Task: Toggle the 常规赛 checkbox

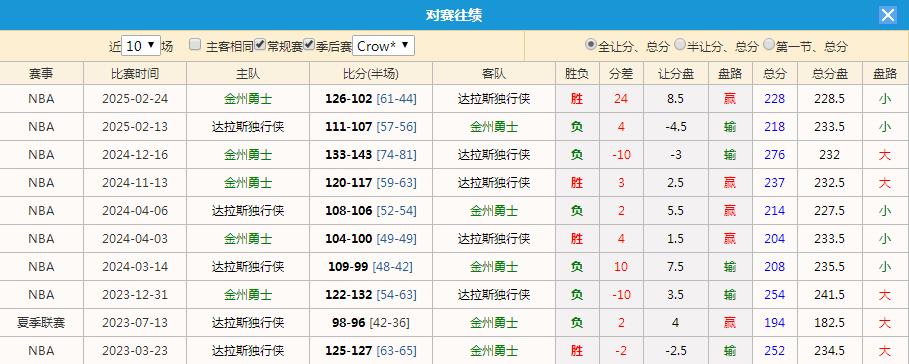Action: pos(260,45)
